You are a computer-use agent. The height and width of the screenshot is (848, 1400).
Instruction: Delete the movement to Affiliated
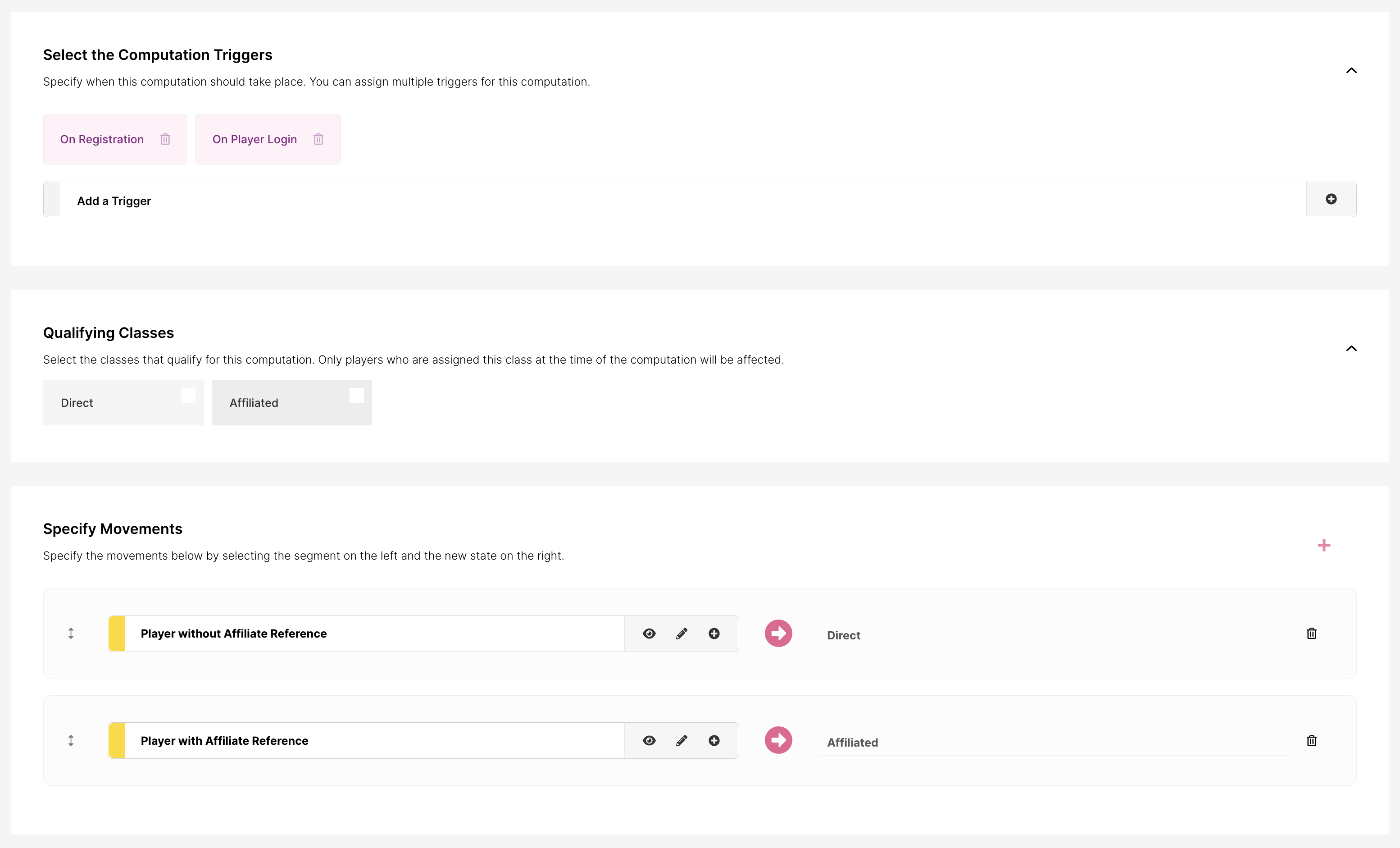(1311, 740)
